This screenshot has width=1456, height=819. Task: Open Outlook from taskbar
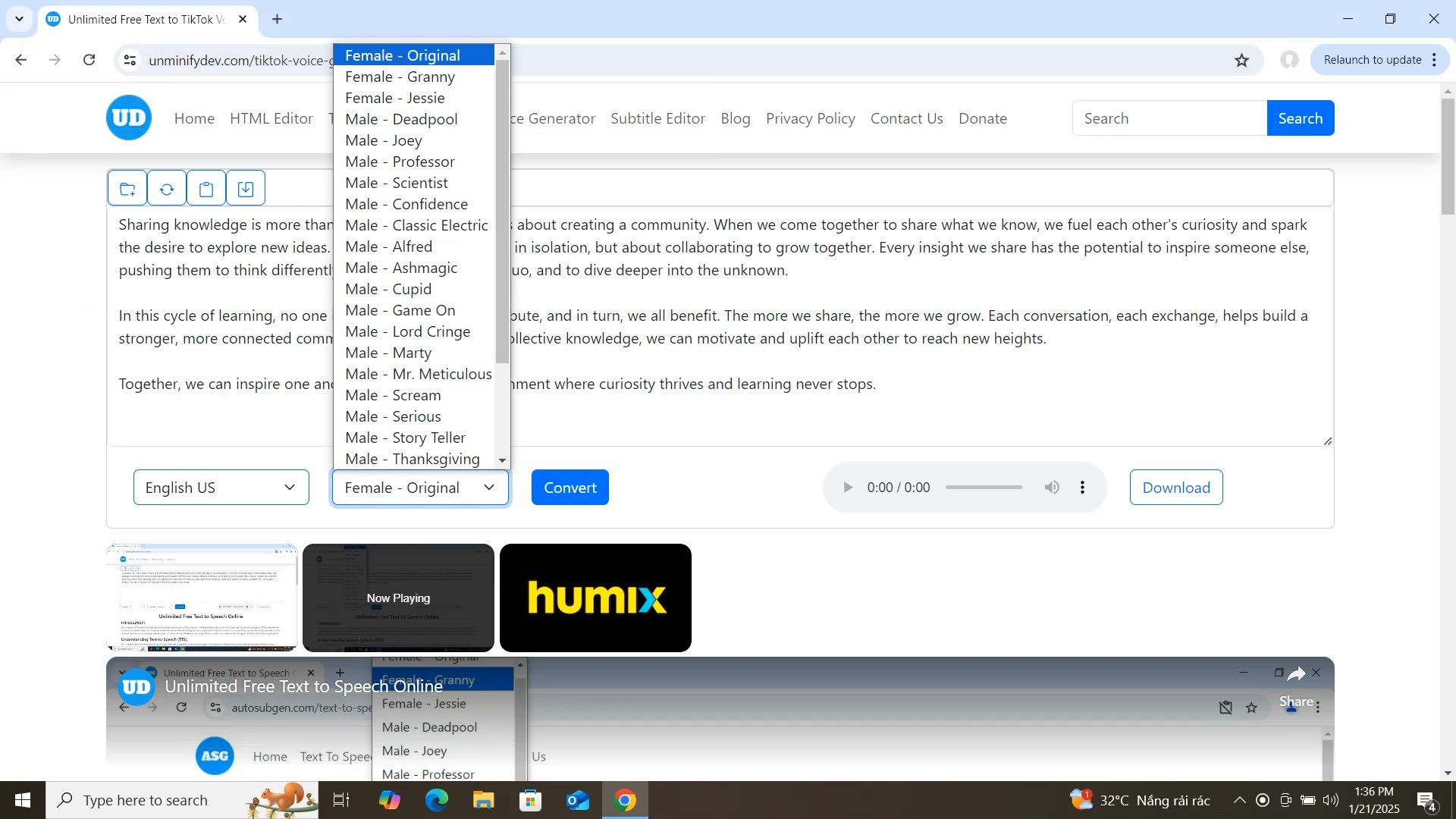[578, 800]
